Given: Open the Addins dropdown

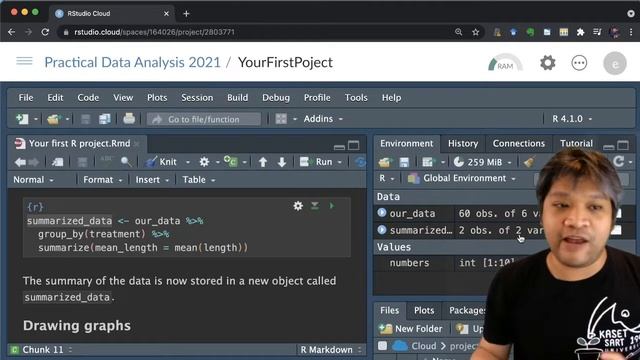Looking at the screenshot, I should (x=323, y=119).
